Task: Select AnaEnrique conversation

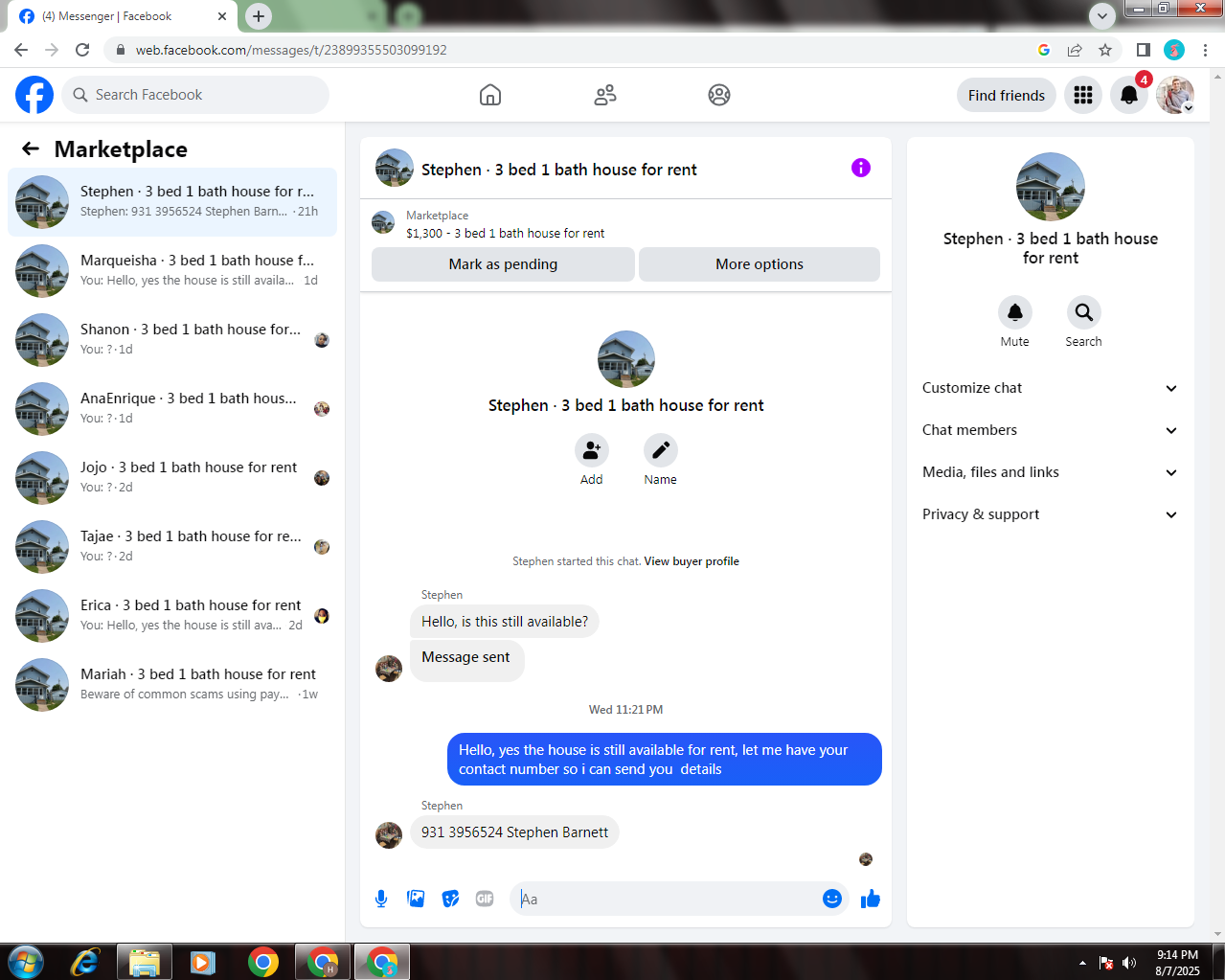Action: [x=172, y=409]
